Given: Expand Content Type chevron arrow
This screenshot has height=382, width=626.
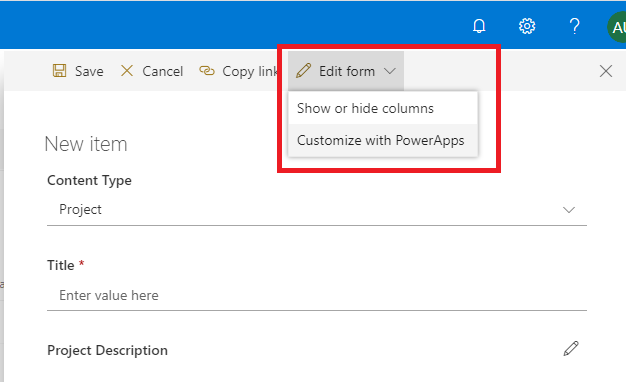Looking at the screenshot, I should pyautogui.click(x=569, y=210).
